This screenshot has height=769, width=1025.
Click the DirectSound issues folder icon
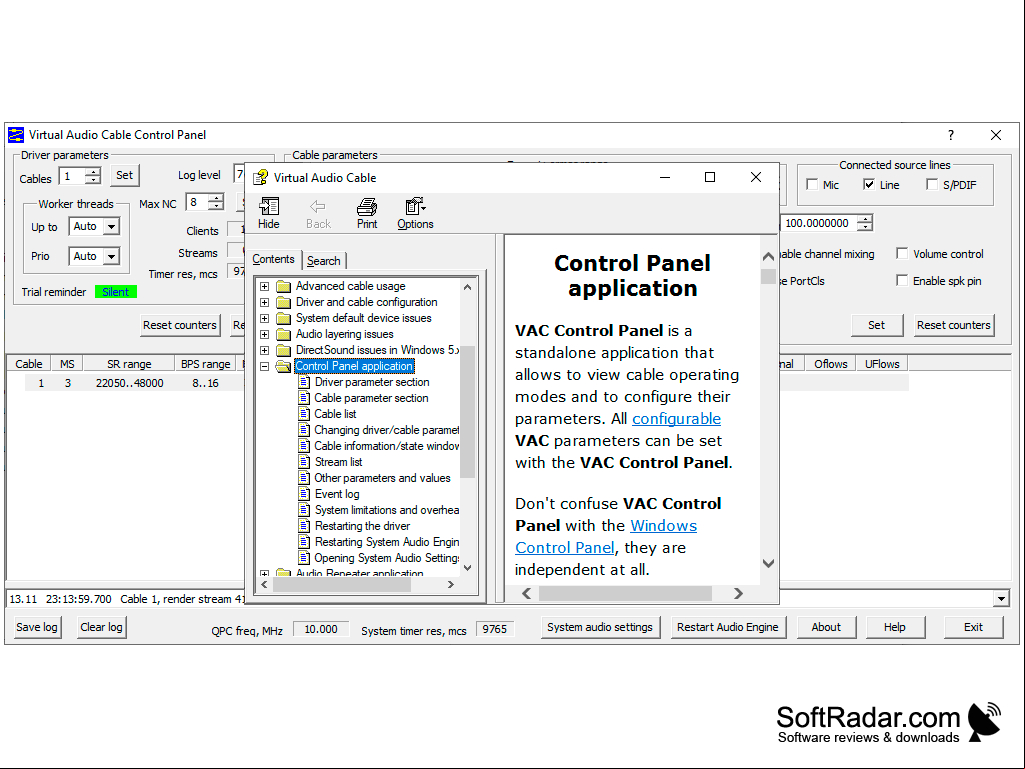point(283,350)
